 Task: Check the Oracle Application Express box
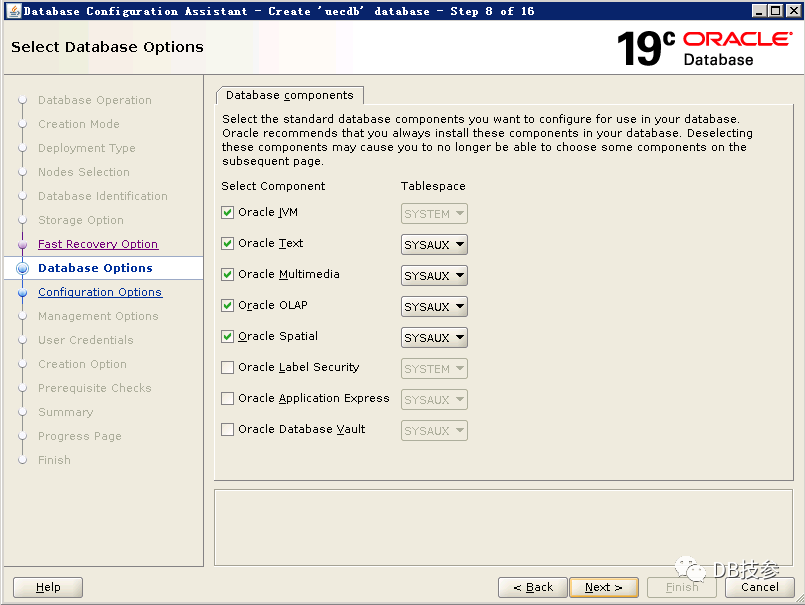coord(228,399)
